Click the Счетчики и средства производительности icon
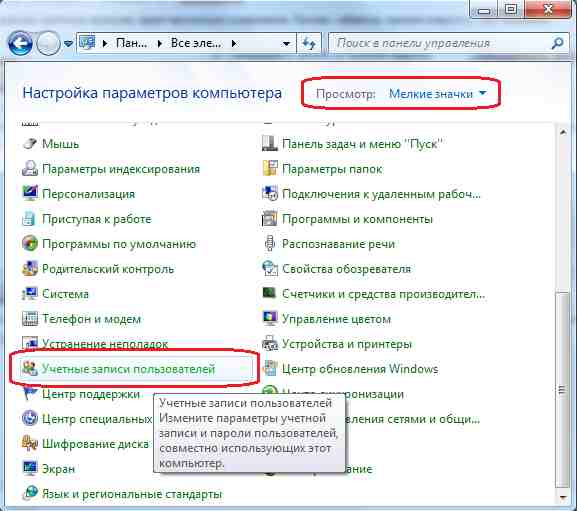 click(269, 294)
